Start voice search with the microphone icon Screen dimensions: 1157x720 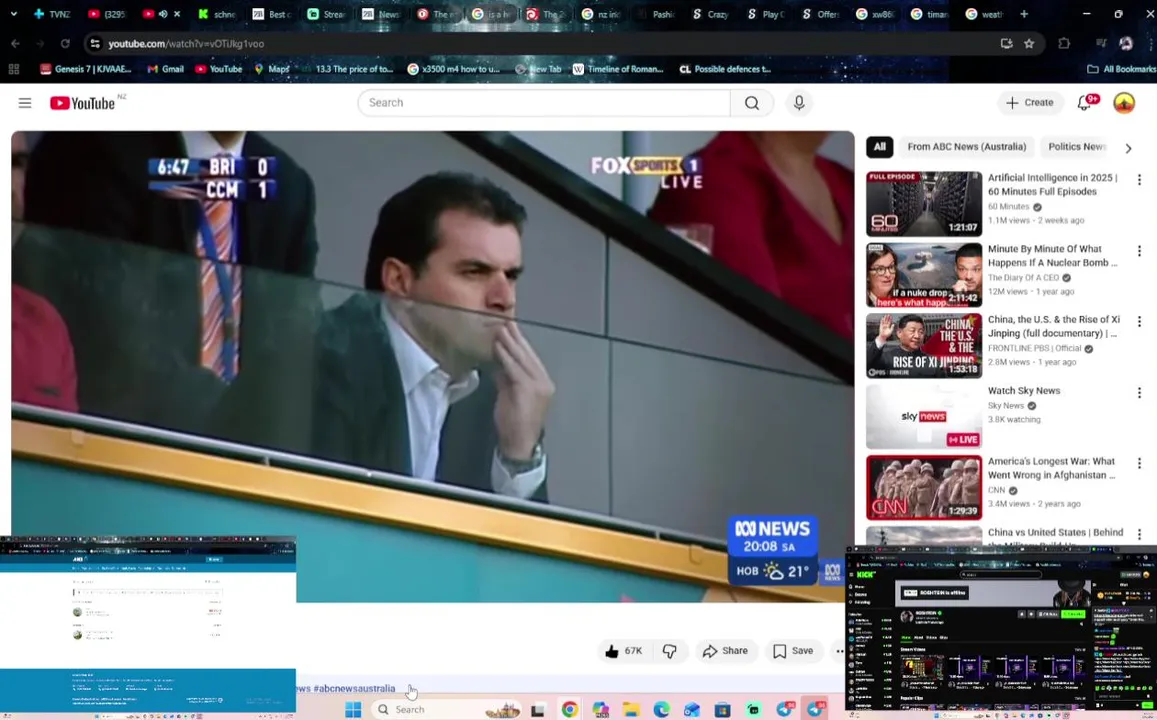(x=798, y=103)
